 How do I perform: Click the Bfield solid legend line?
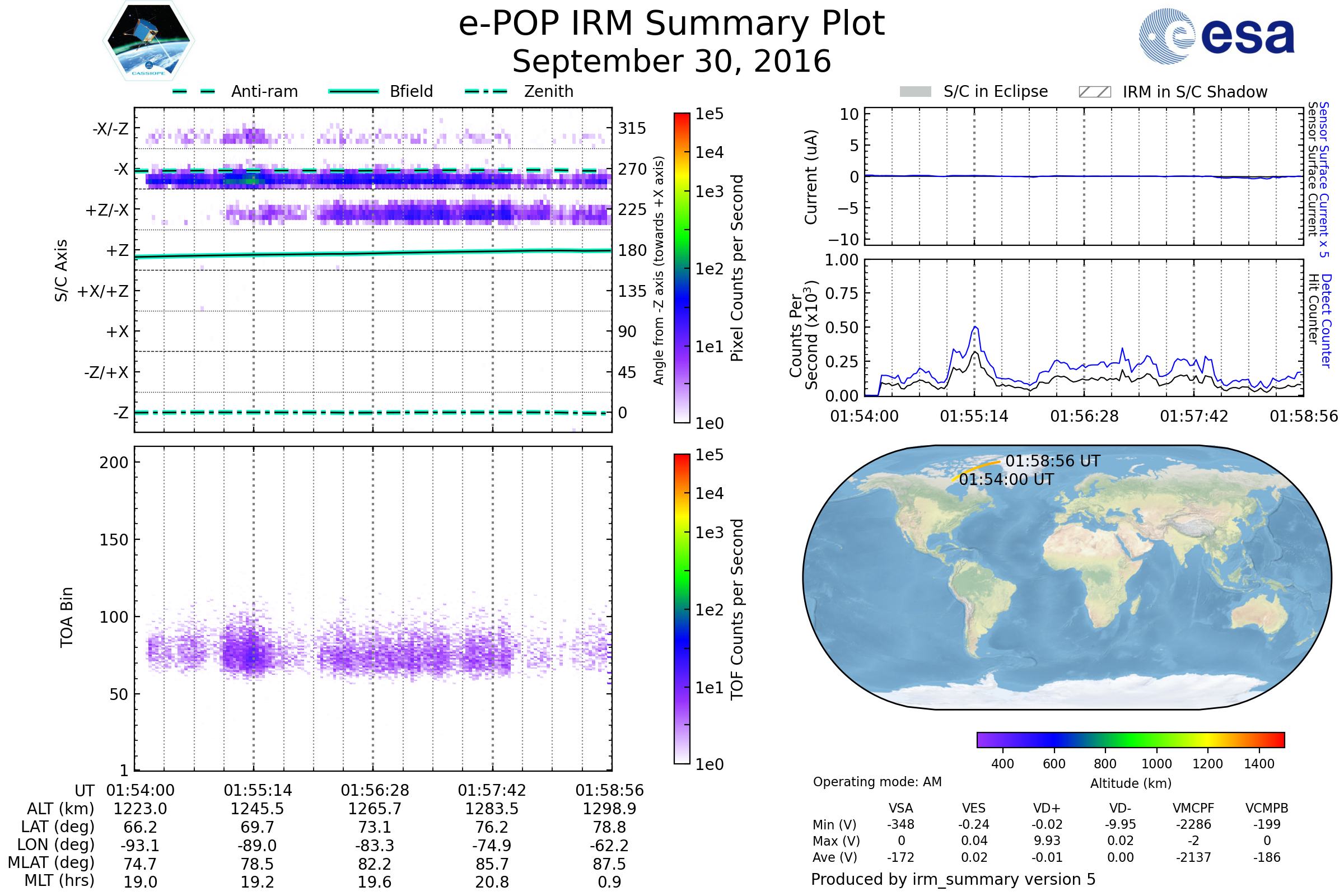353,91
